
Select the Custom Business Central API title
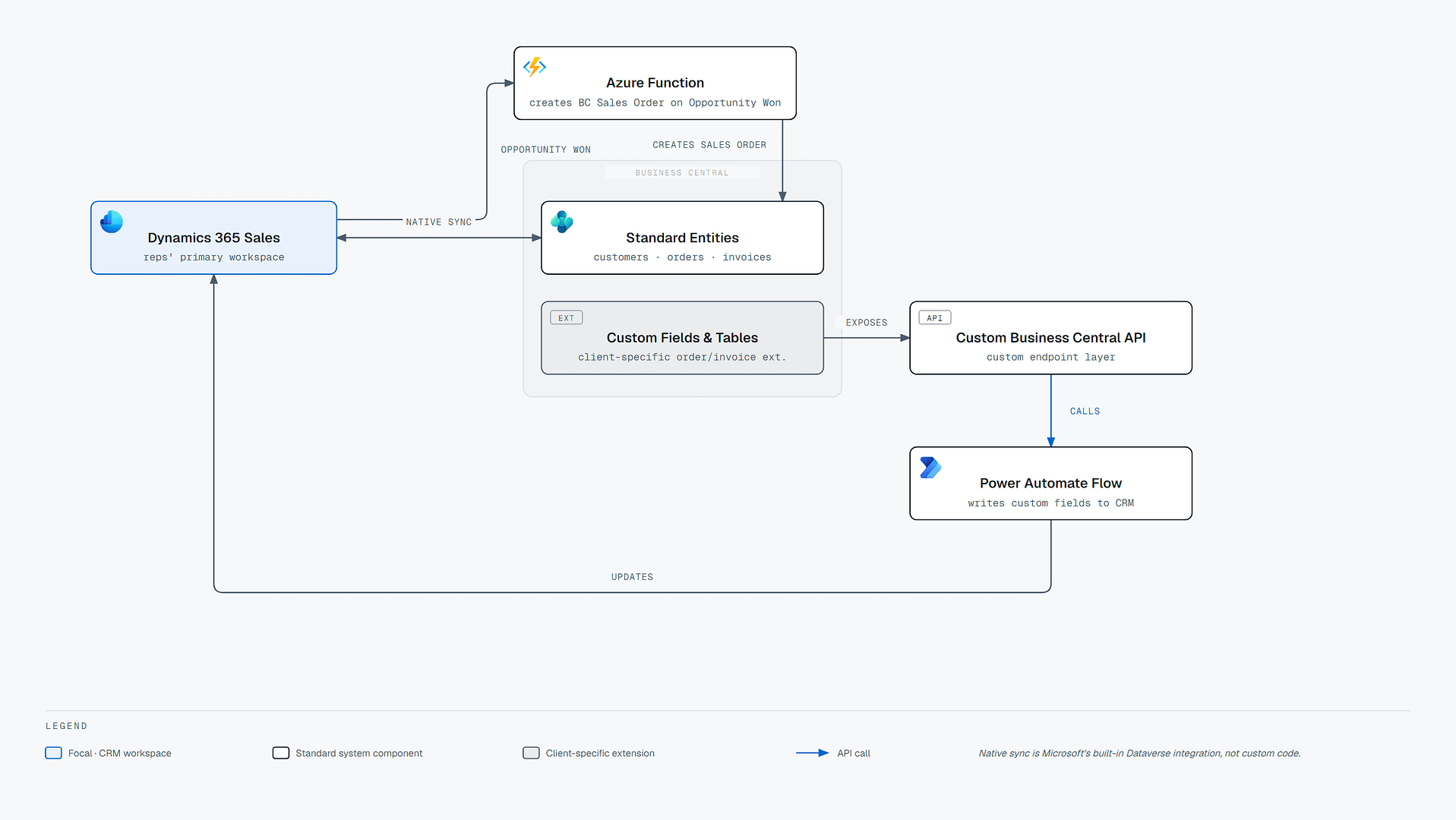coord(1050,338)
